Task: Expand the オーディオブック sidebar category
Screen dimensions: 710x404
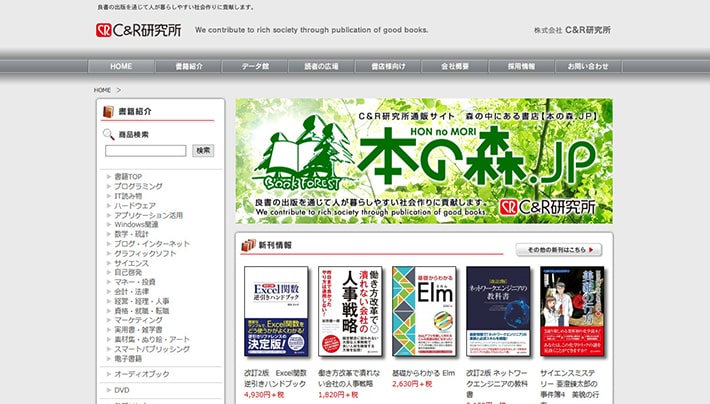Action: (x=140, y=374)
